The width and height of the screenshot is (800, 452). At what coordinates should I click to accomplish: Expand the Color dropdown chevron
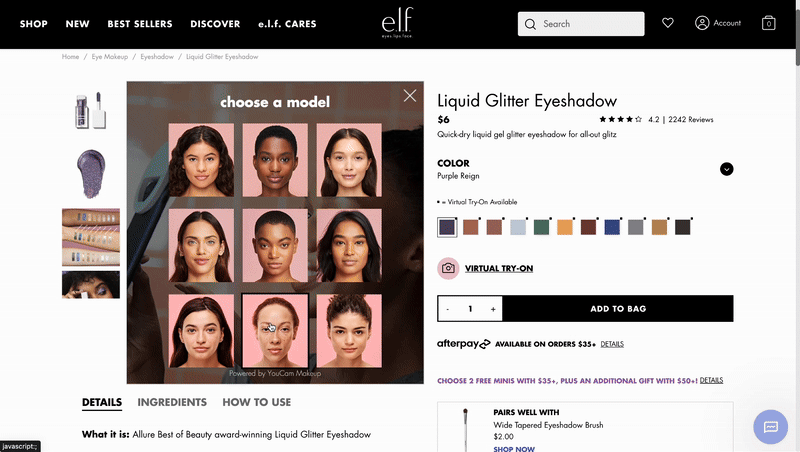tap(727, 169)
